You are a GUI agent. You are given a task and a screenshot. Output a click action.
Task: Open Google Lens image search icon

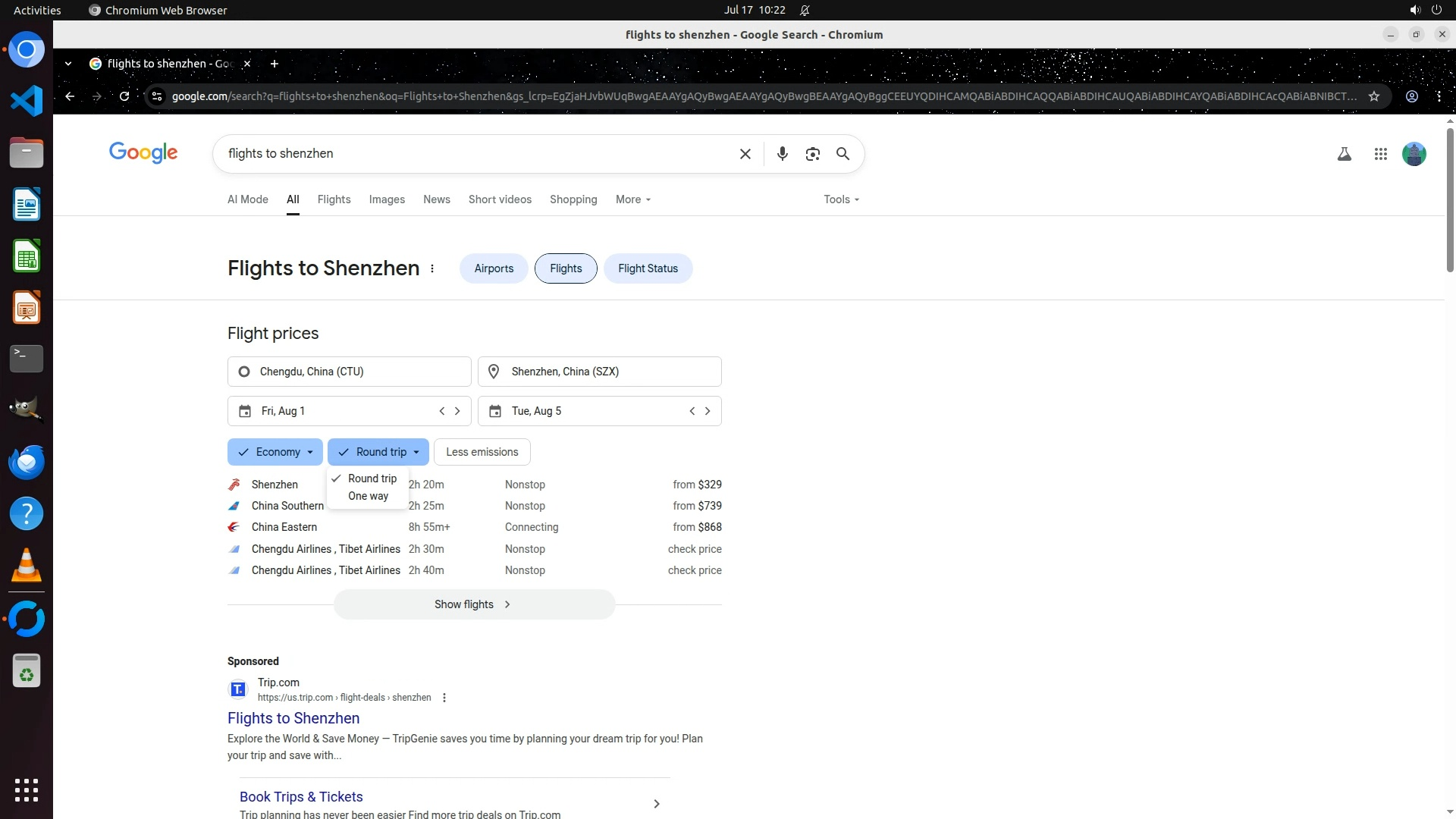pyautogui.click(x=812, y=154)
